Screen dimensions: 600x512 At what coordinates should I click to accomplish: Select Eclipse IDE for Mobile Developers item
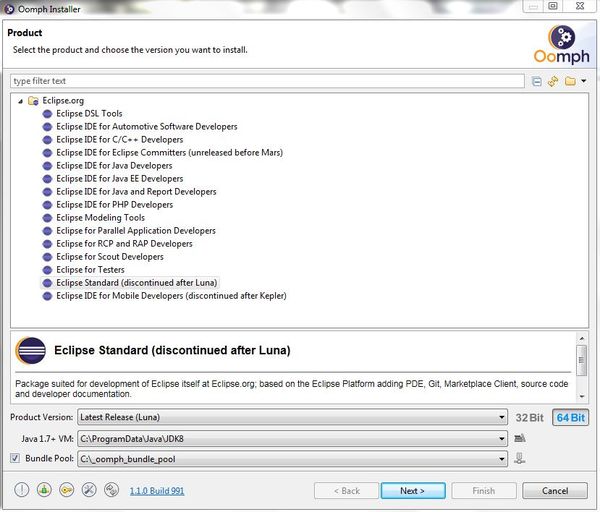[x=171, y=296]
